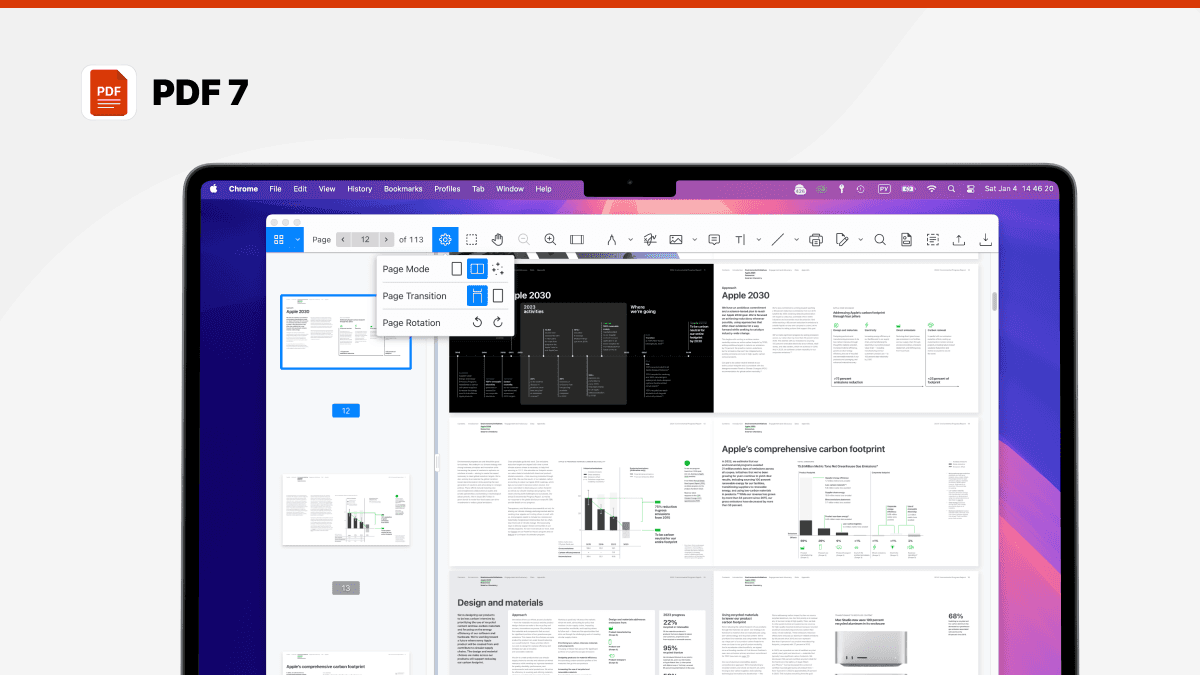
Task: Select the text insertion tool
Action: pyautogui.click(x=741, y=240)
